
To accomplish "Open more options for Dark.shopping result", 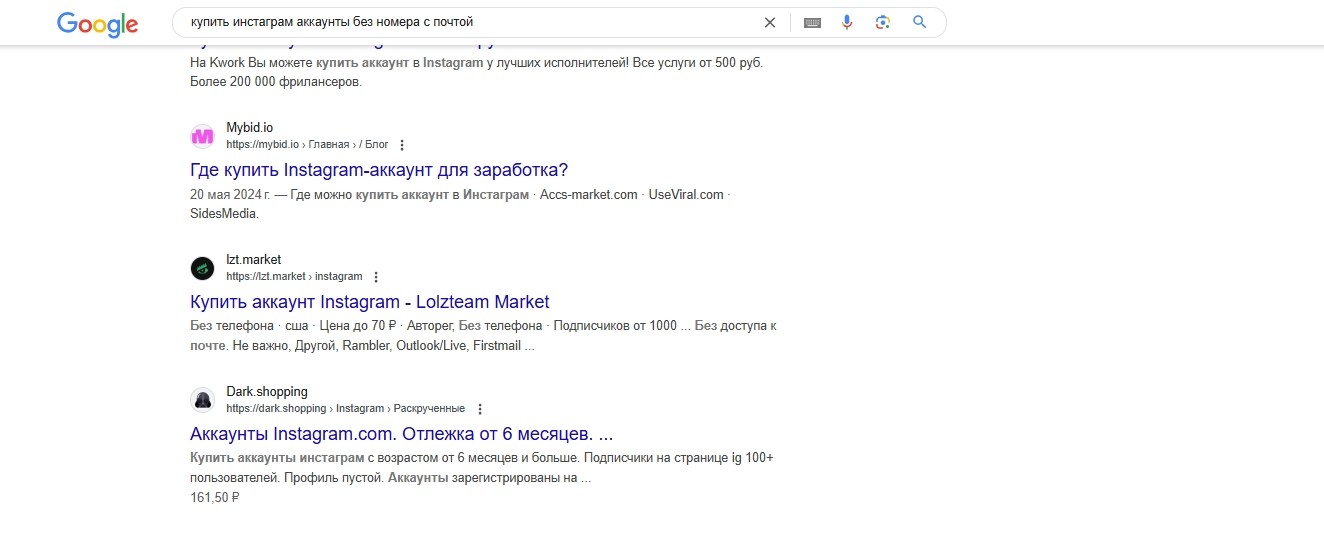I will click(479, 409).
